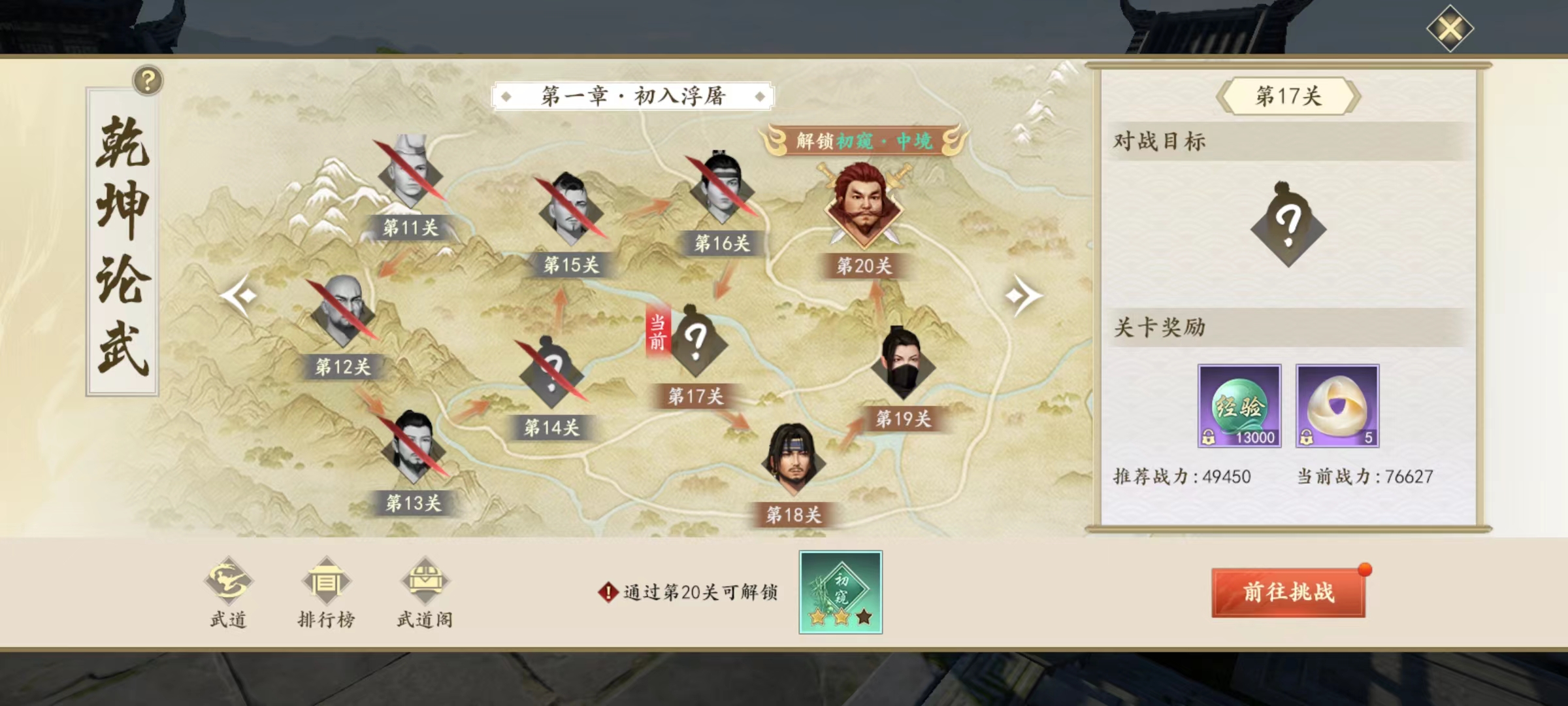
Task: Select the 第18关 headband warrior portrait
Action: 793,460
